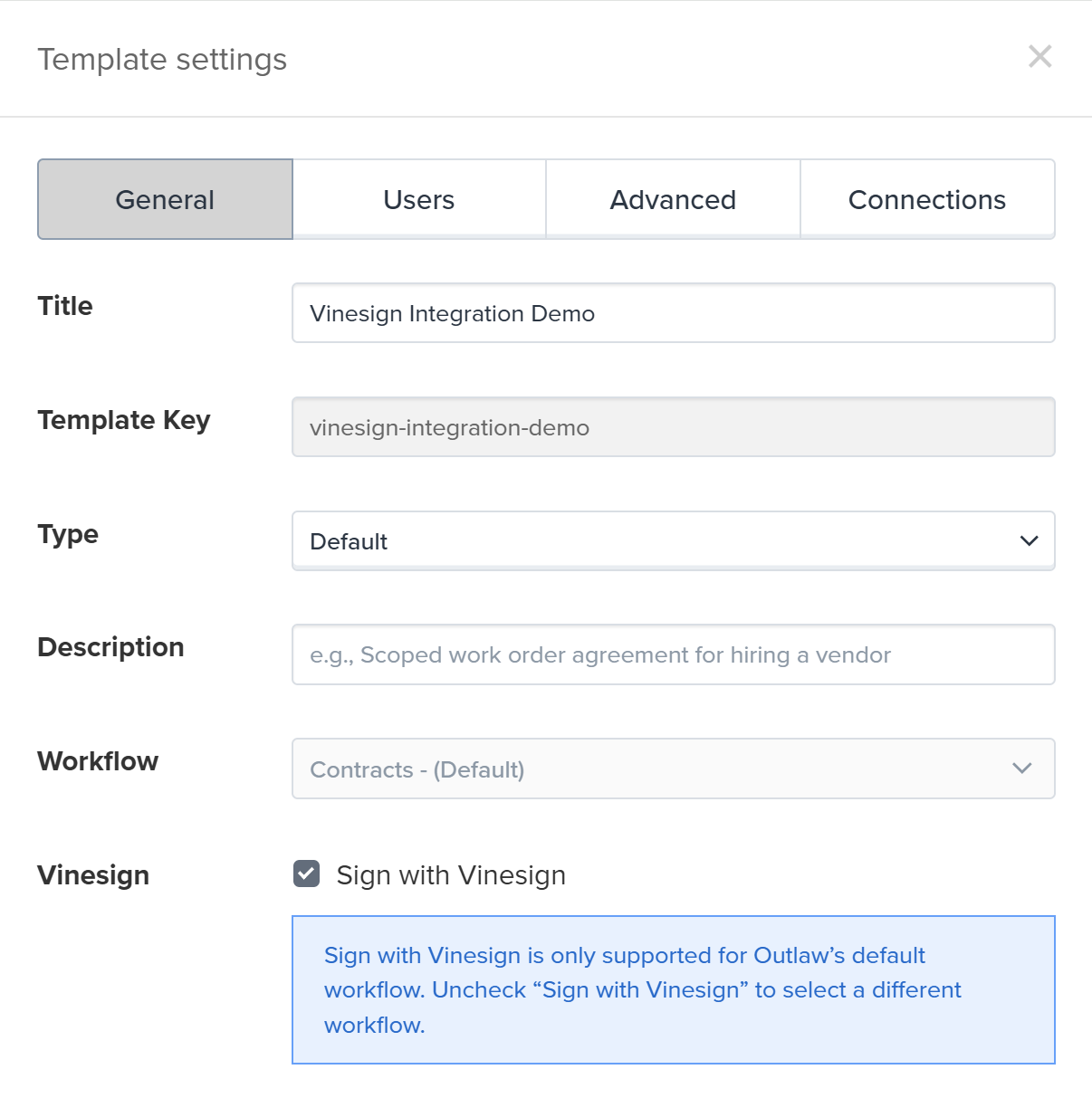Close the Template settings dialog

pos(1039,56)
